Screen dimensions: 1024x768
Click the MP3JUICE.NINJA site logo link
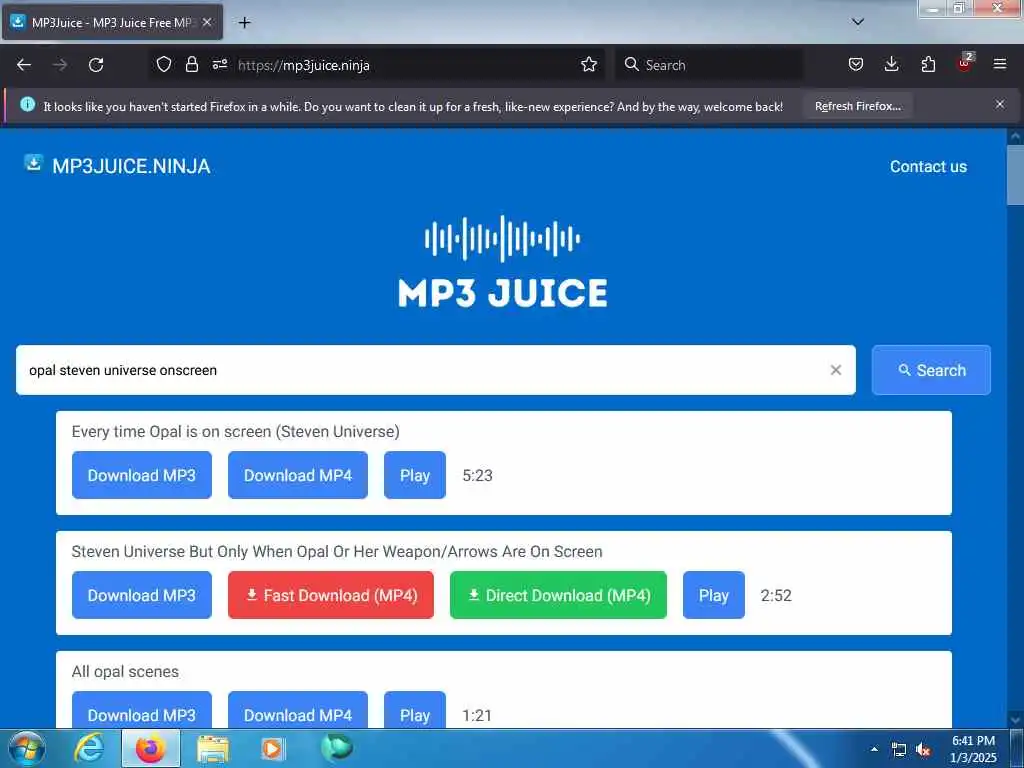click(x=118, y=166)
